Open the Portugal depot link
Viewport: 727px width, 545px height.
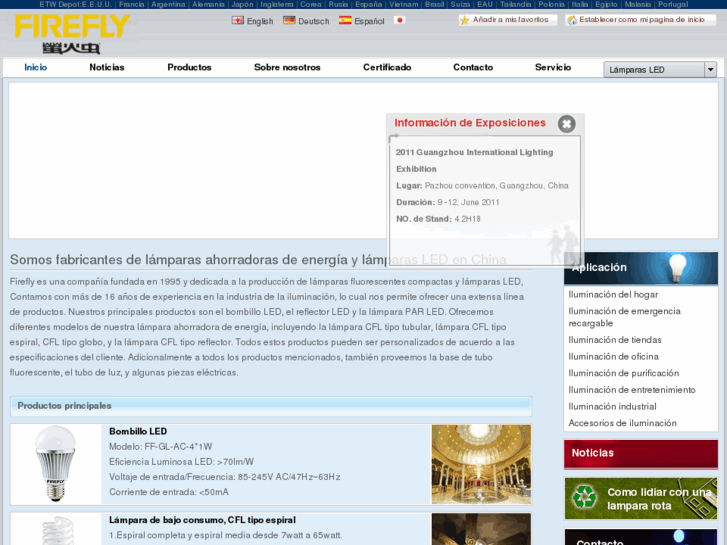click(x=673, y=4)
